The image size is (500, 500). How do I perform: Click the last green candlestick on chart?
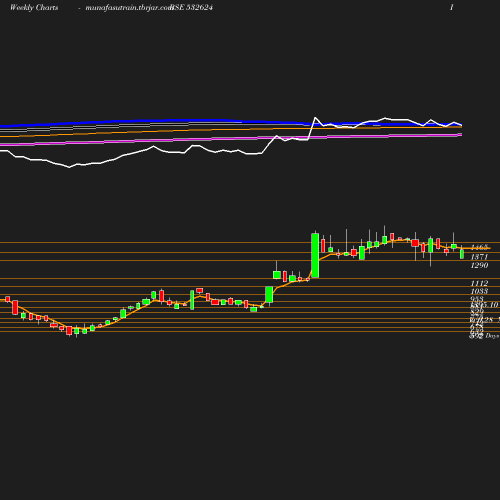[462, 253]
